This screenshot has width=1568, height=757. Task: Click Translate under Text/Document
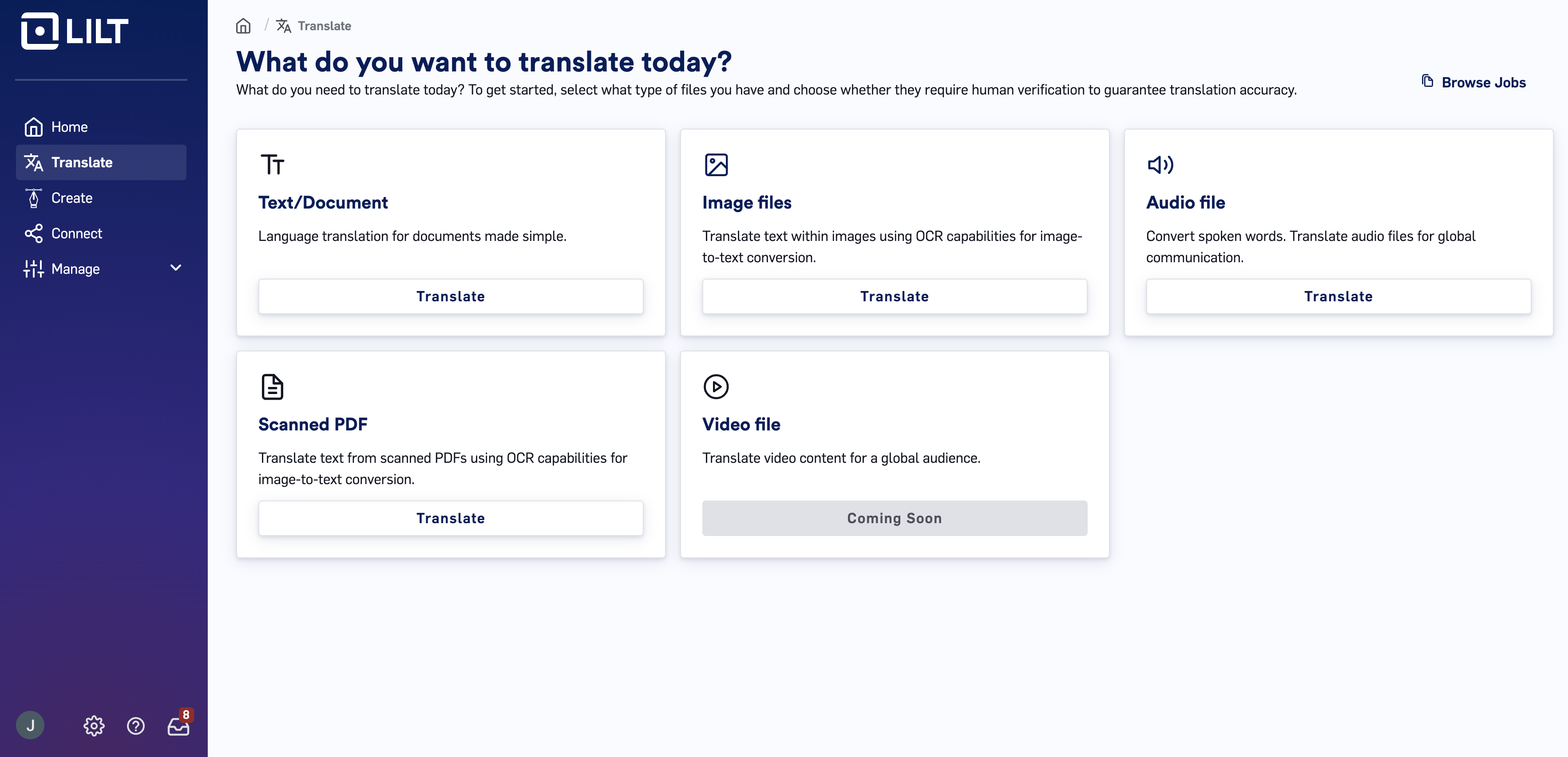tap(451, 296)
